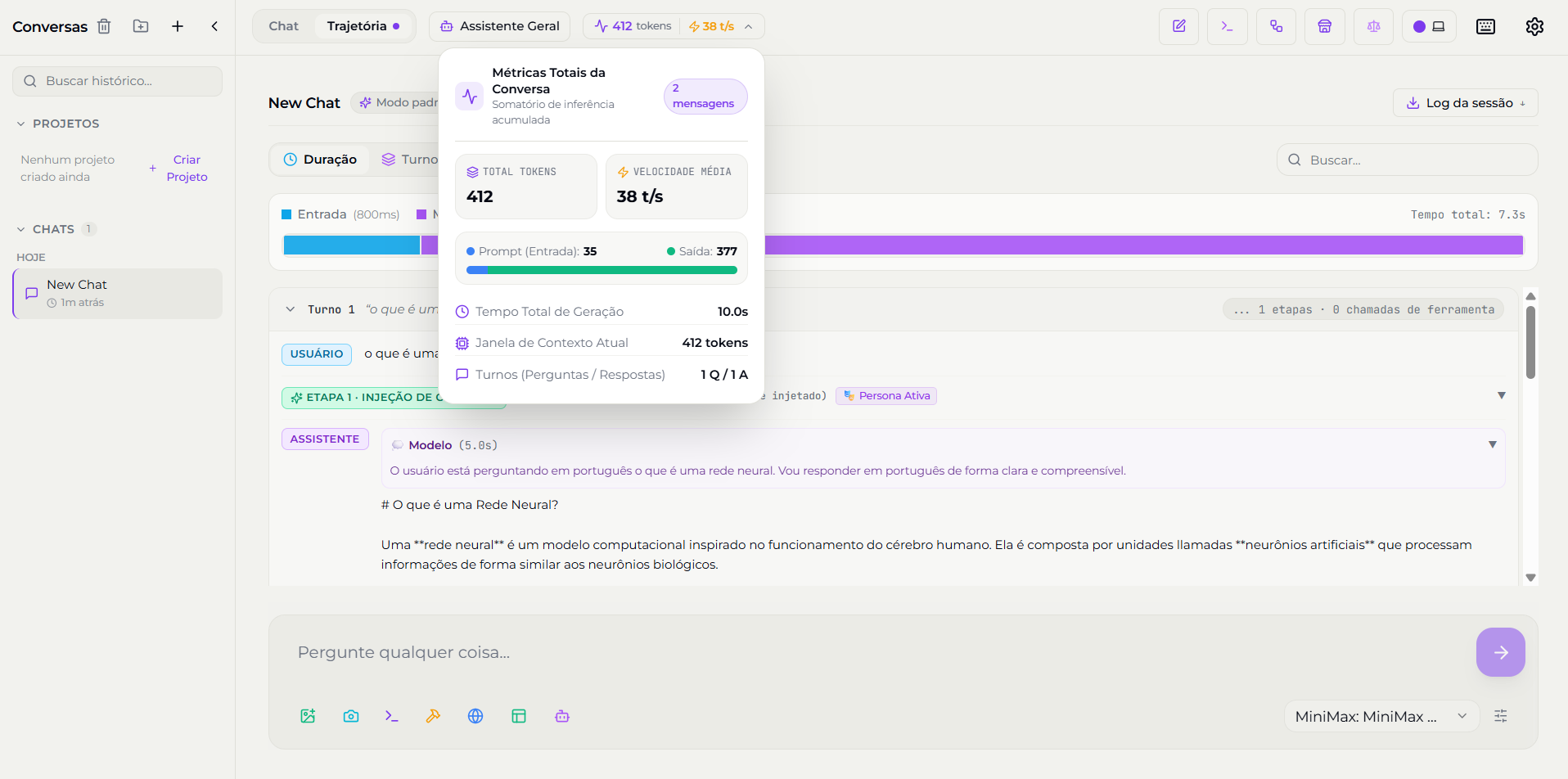Switch to the Chat tab
Viewport: 1568px width, 779px height.
coord(284,26)
